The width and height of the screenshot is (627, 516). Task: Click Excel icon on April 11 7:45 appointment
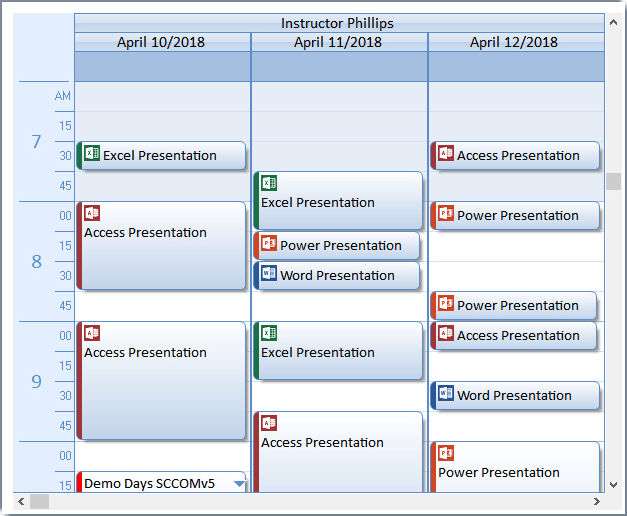pos(269,183)
